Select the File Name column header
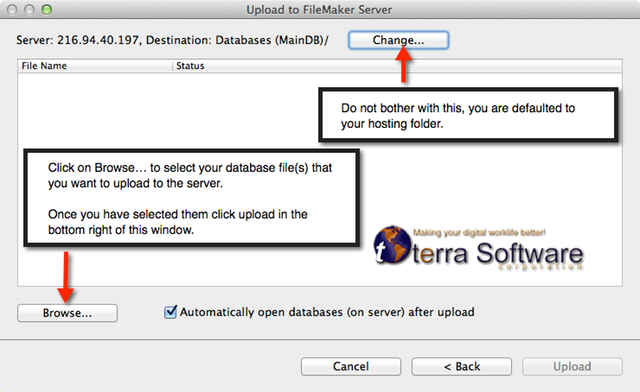The width and height of the screenshot is (640, 392). click(x=95, y=66)
